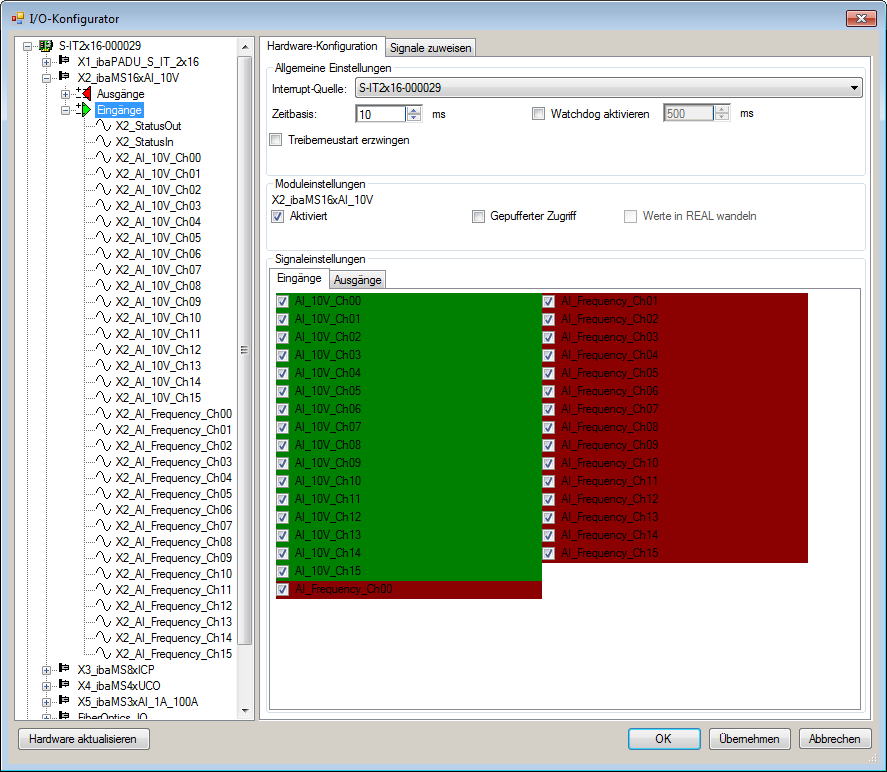
Task: Click the Zeitbasis value input field
Action: coord(380,114)
